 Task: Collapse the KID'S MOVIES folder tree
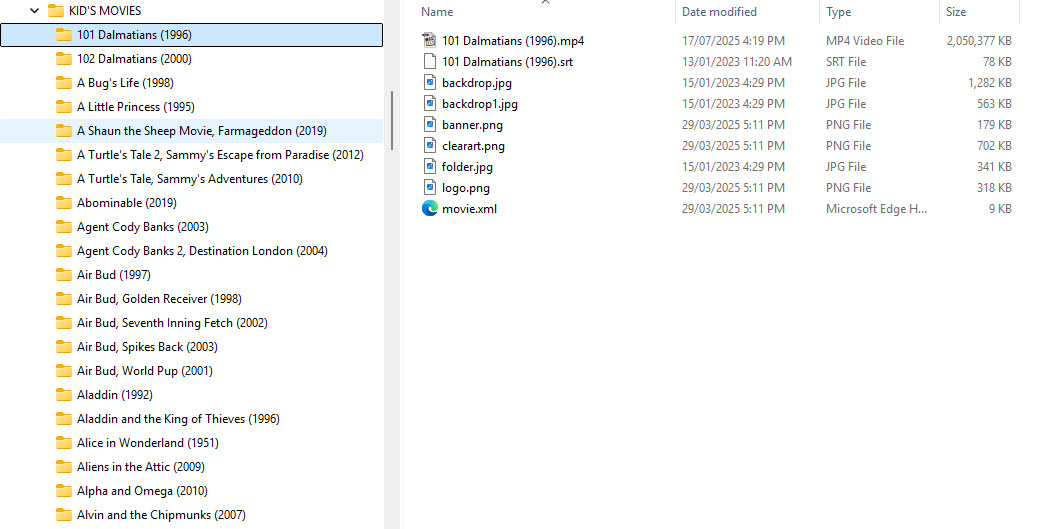pyautogui.click(x=35, y=11)
